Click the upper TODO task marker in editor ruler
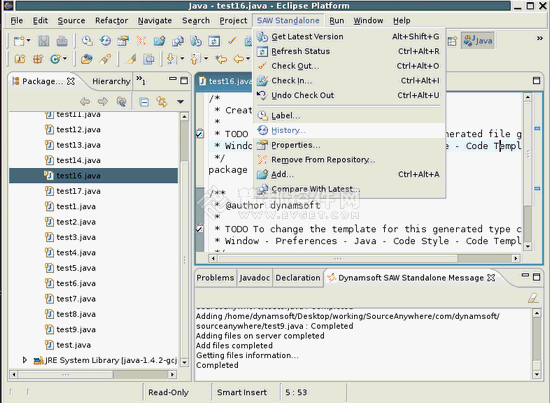550x403 pixels. click(200, 134)
